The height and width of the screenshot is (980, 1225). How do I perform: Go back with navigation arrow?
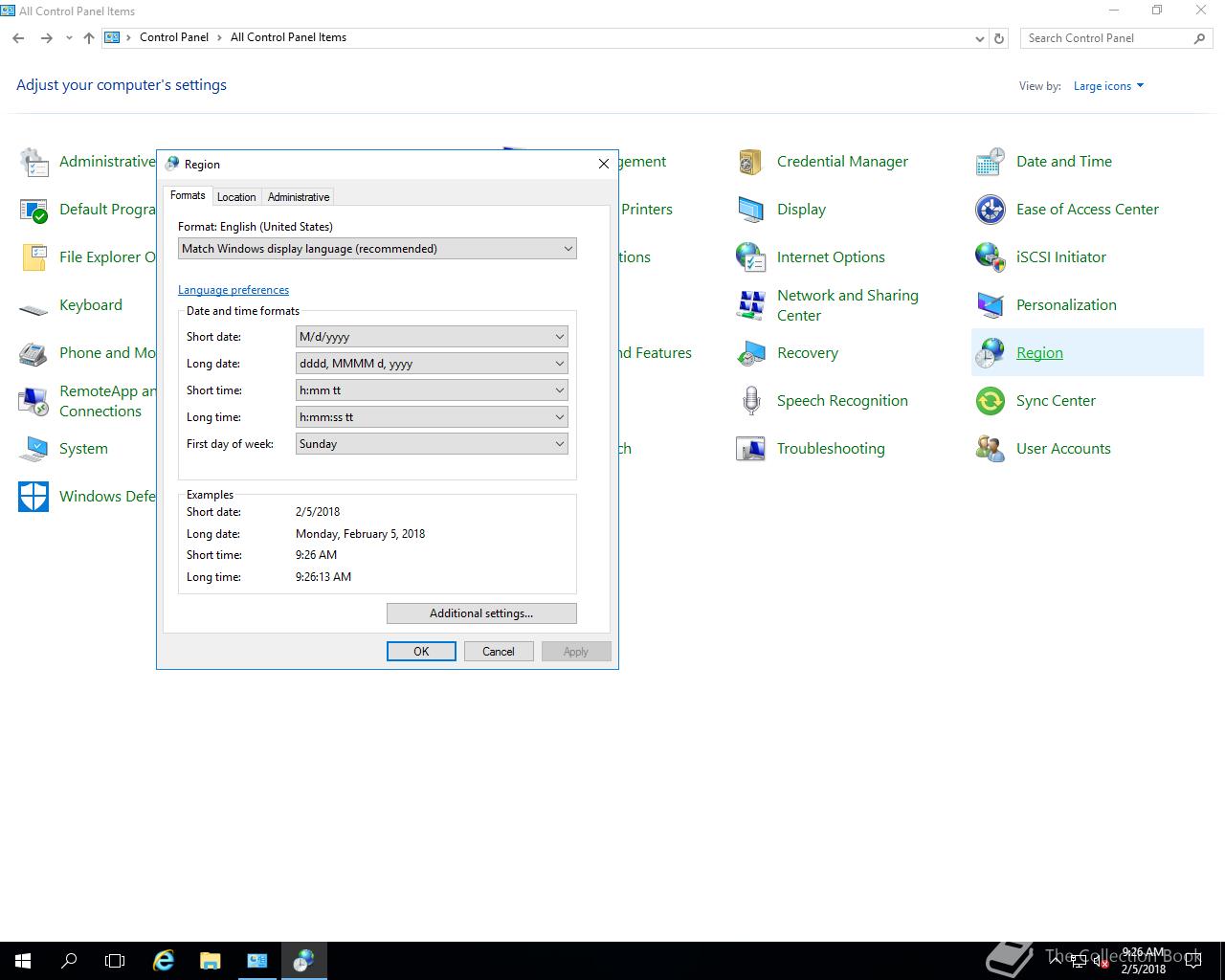18,38
